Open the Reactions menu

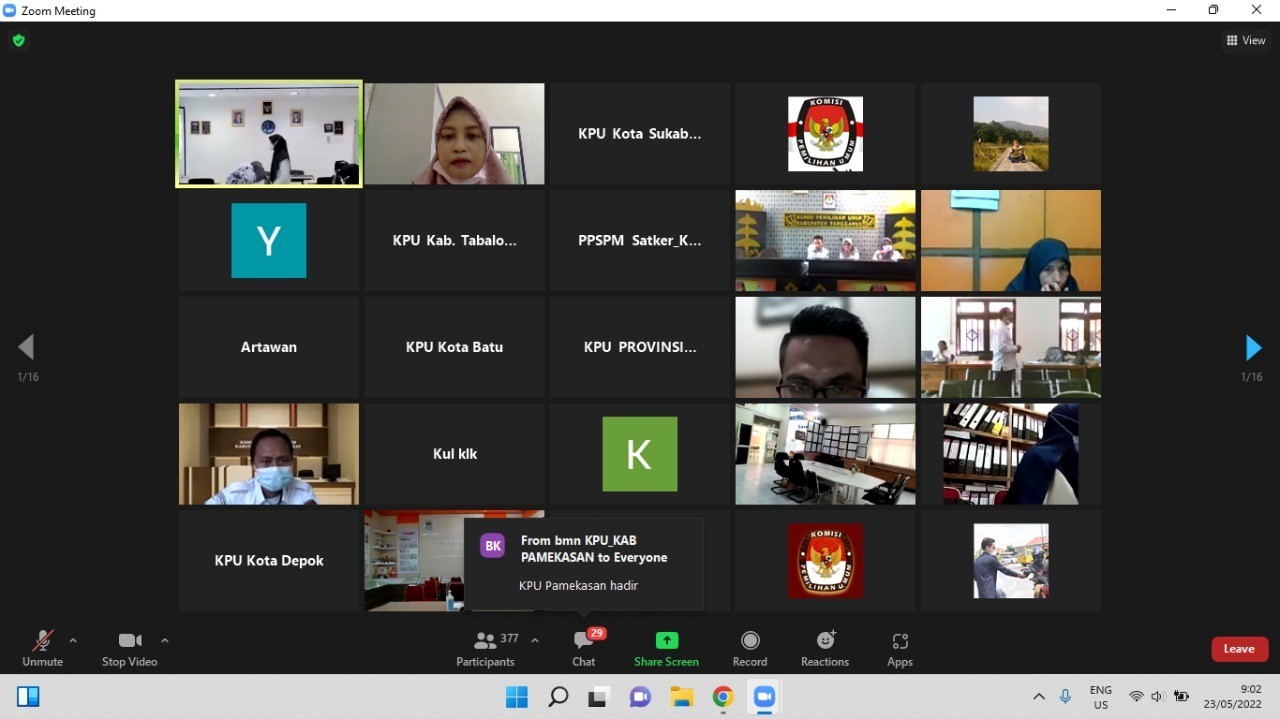pyautogui.click(x=825, y=648)
